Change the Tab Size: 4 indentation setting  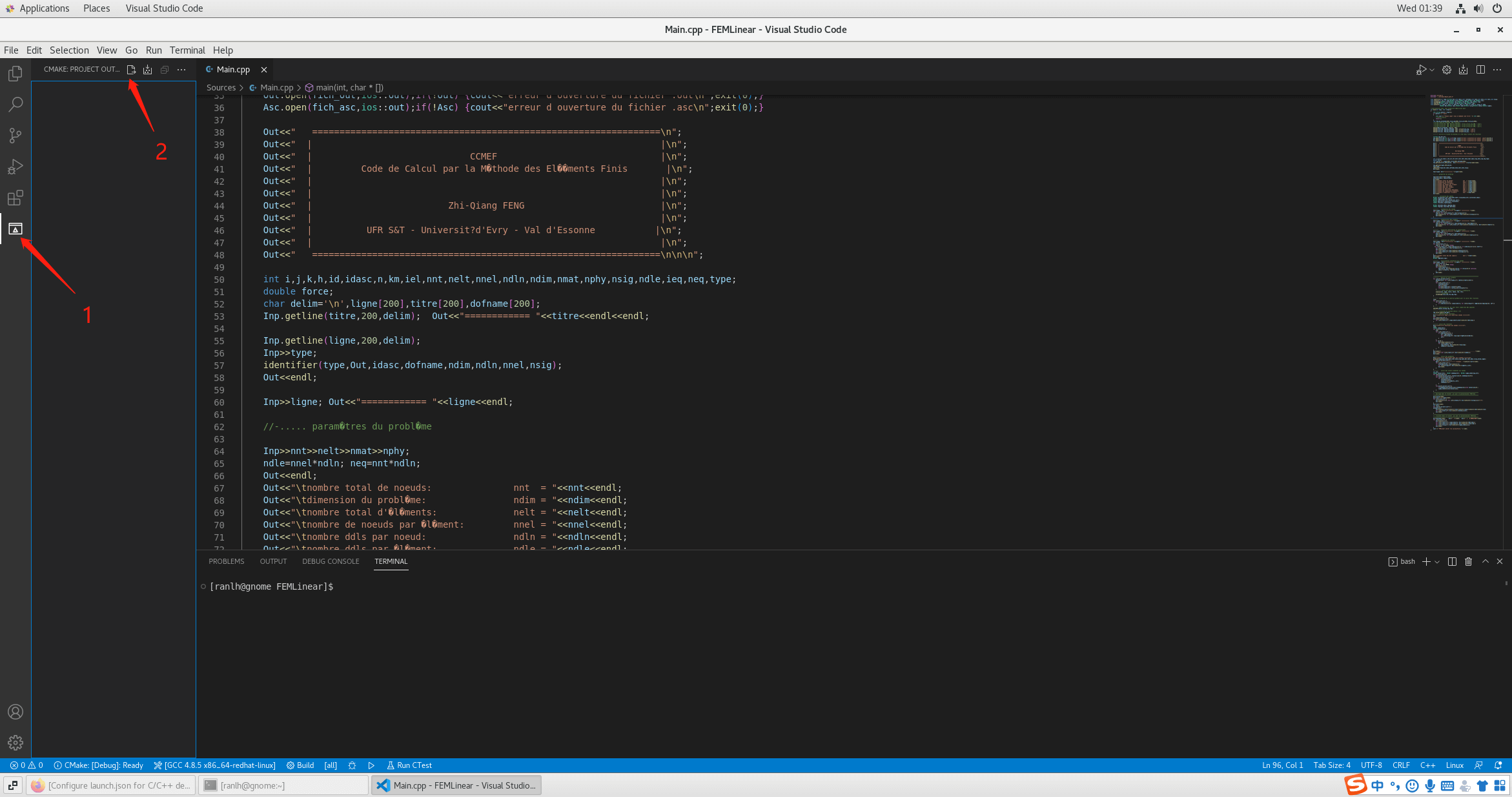(x=1331, y=765)
